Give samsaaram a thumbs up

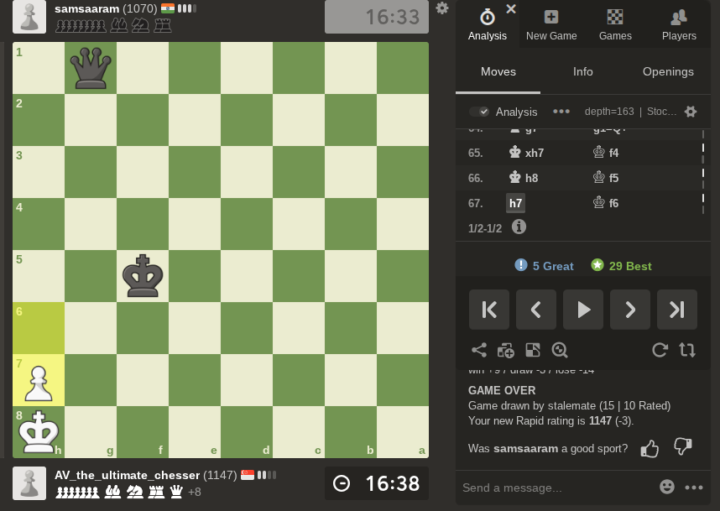click(x=649, y=449)
